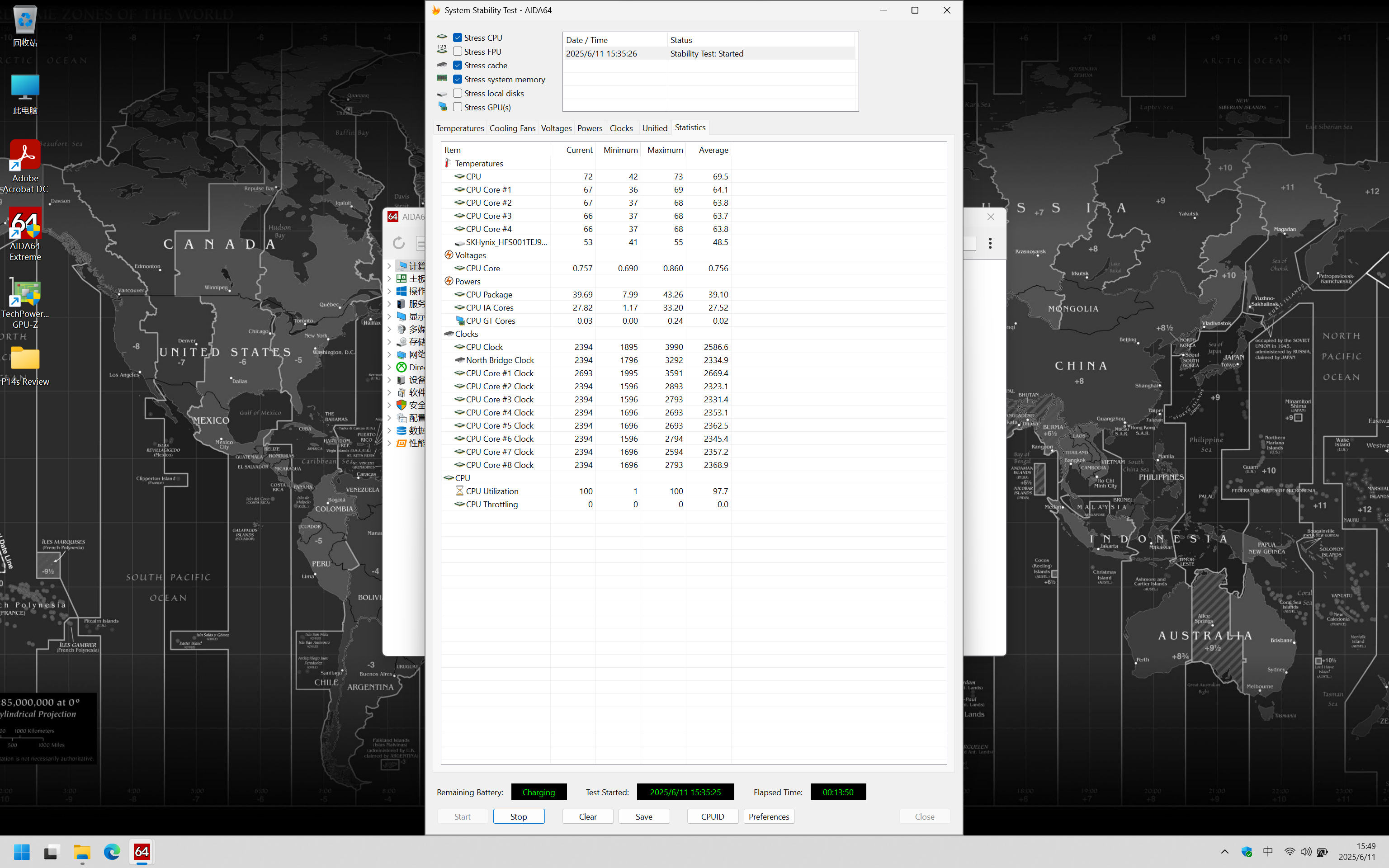Click the SKHynix drive icon in statistics
This screenshot has width=1389, height=868.
tap(460, 242)
